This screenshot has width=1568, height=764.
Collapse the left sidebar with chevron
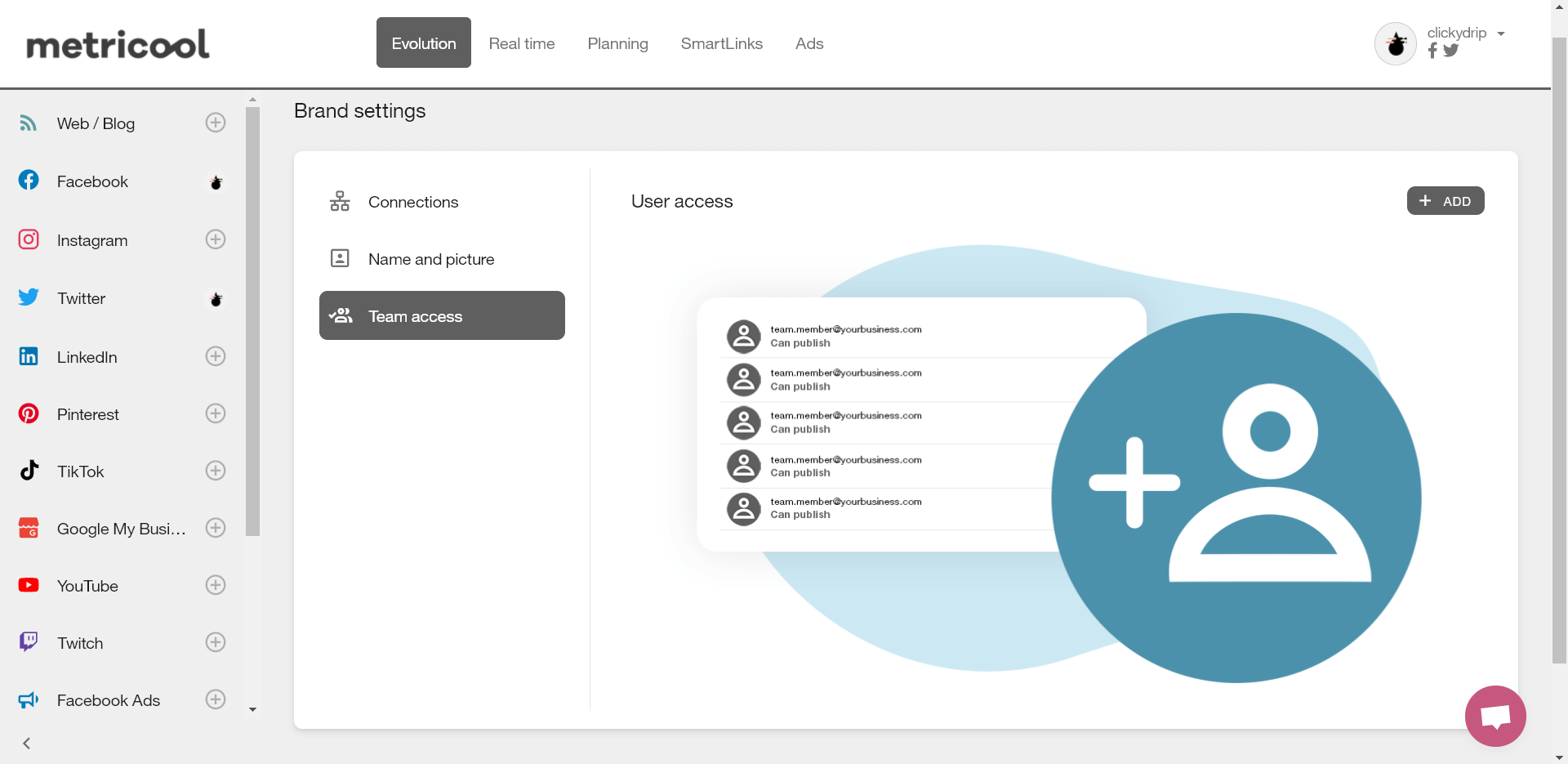pos(26,743)
